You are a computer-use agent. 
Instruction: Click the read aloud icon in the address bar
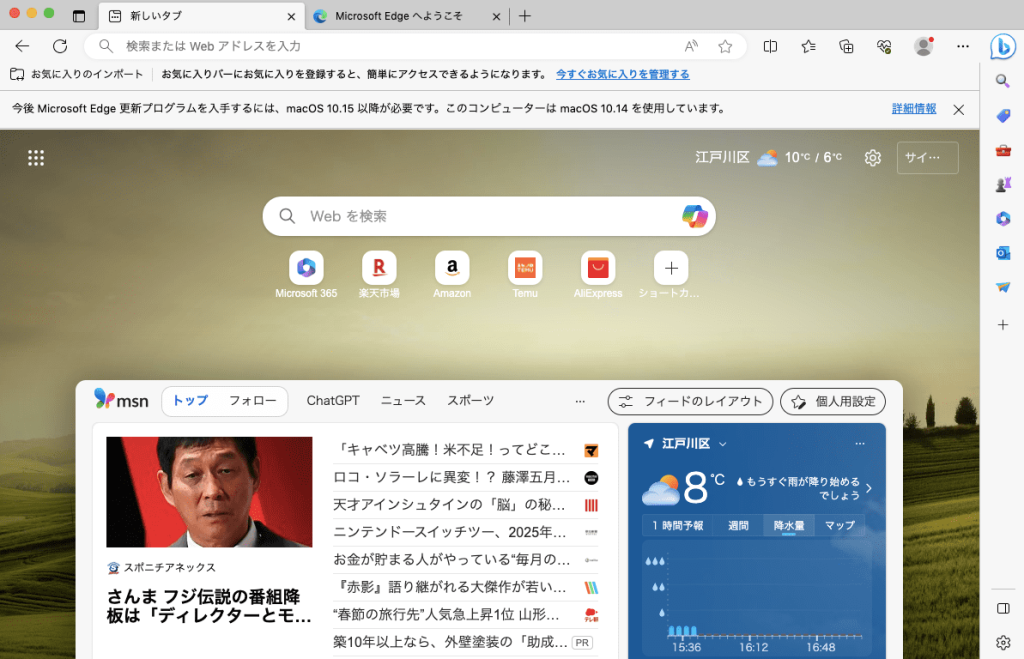691,46
